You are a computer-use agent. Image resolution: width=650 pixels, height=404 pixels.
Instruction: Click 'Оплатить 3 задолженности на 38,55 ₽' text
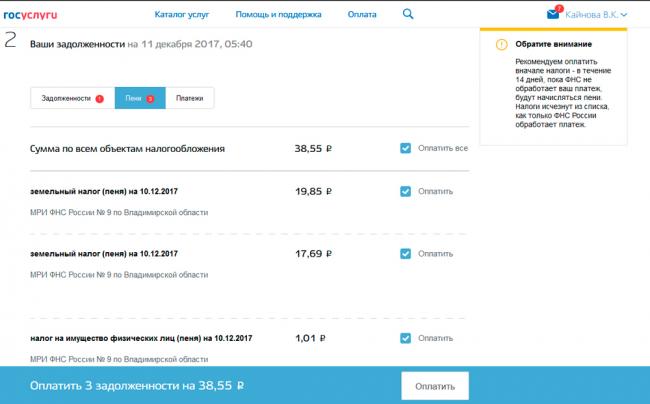[x=137, y=386]
